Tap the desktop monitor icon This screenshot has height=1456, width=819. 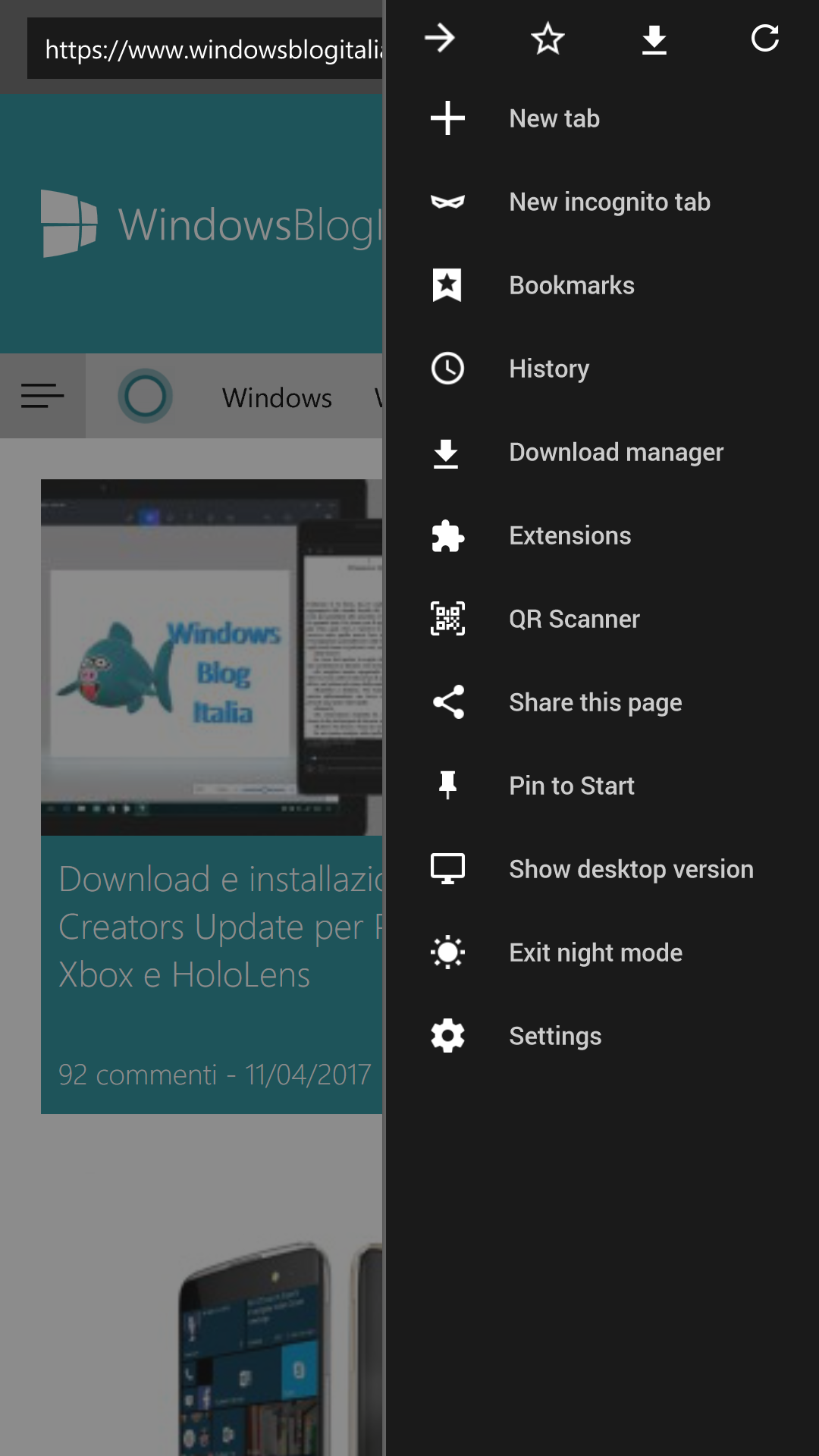(447, 869)
